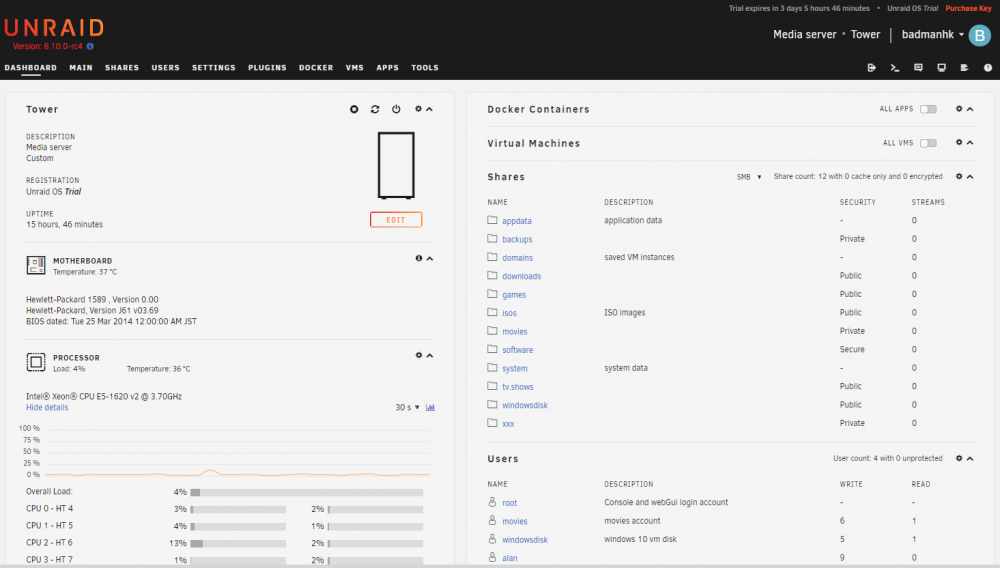
Task: Click the EDIT button under server case
Action: [x=396, y=219]
